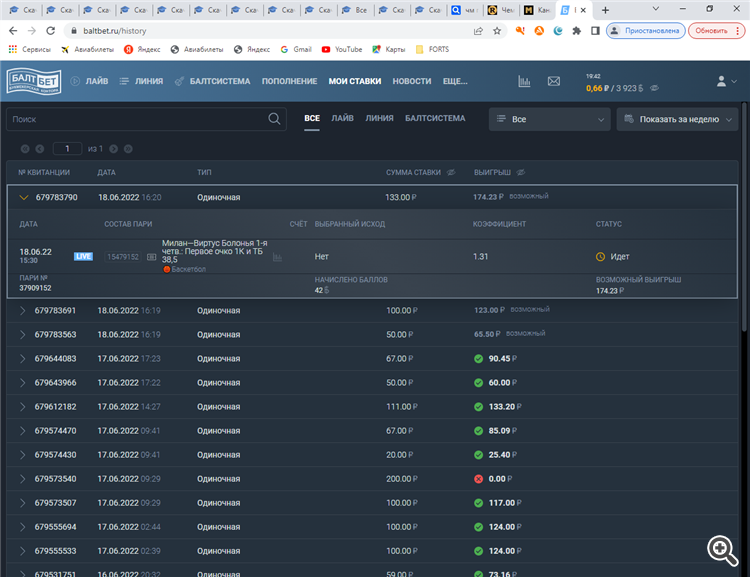The image size is (750, 577).
Task: Go to next page arrow
Action: 113,149
